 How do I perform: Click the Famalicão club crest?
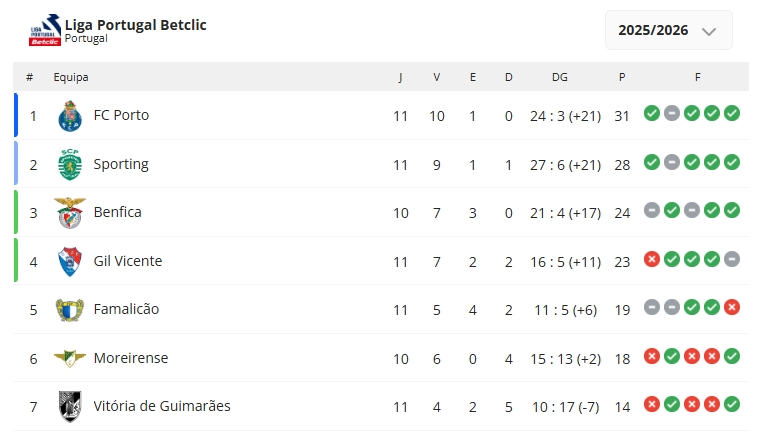point(69,310)
